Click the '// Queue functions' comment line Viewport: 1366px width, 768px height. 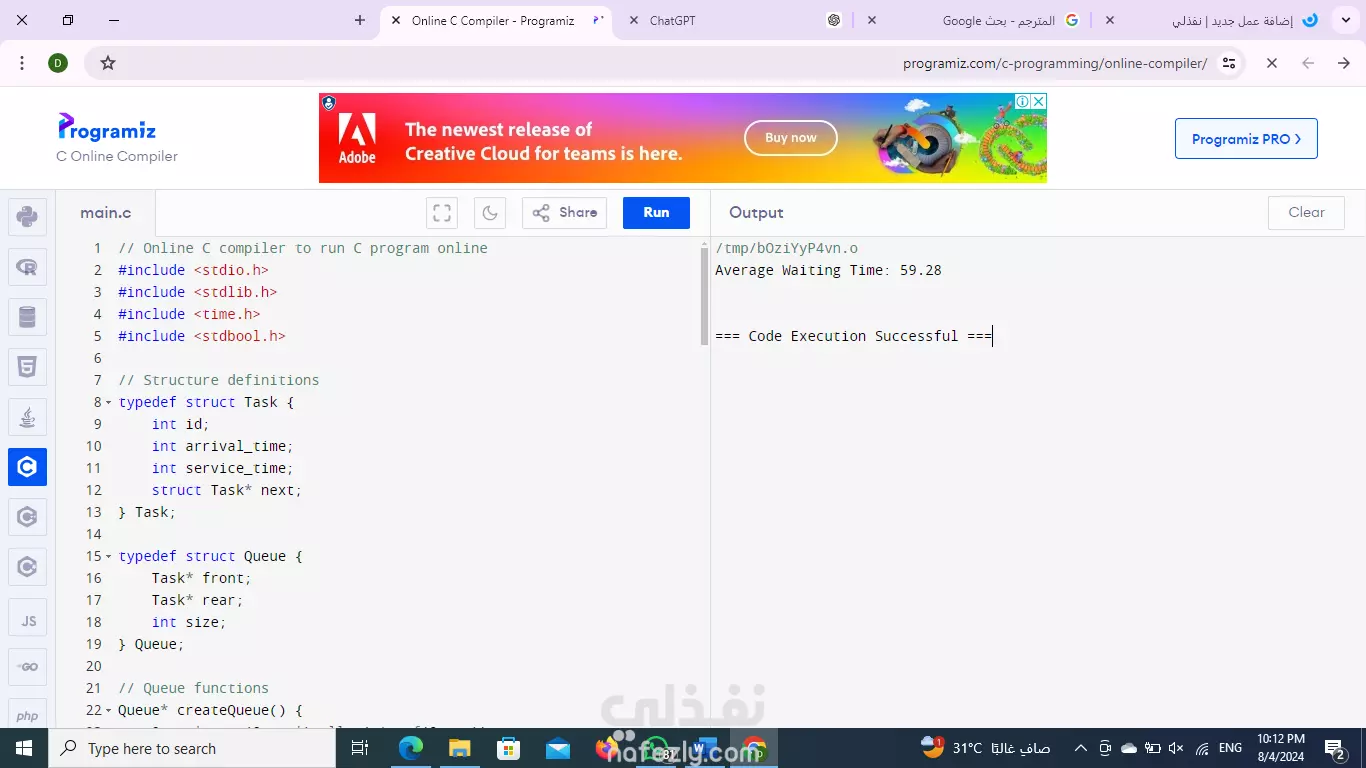click(x=194, y=688)
